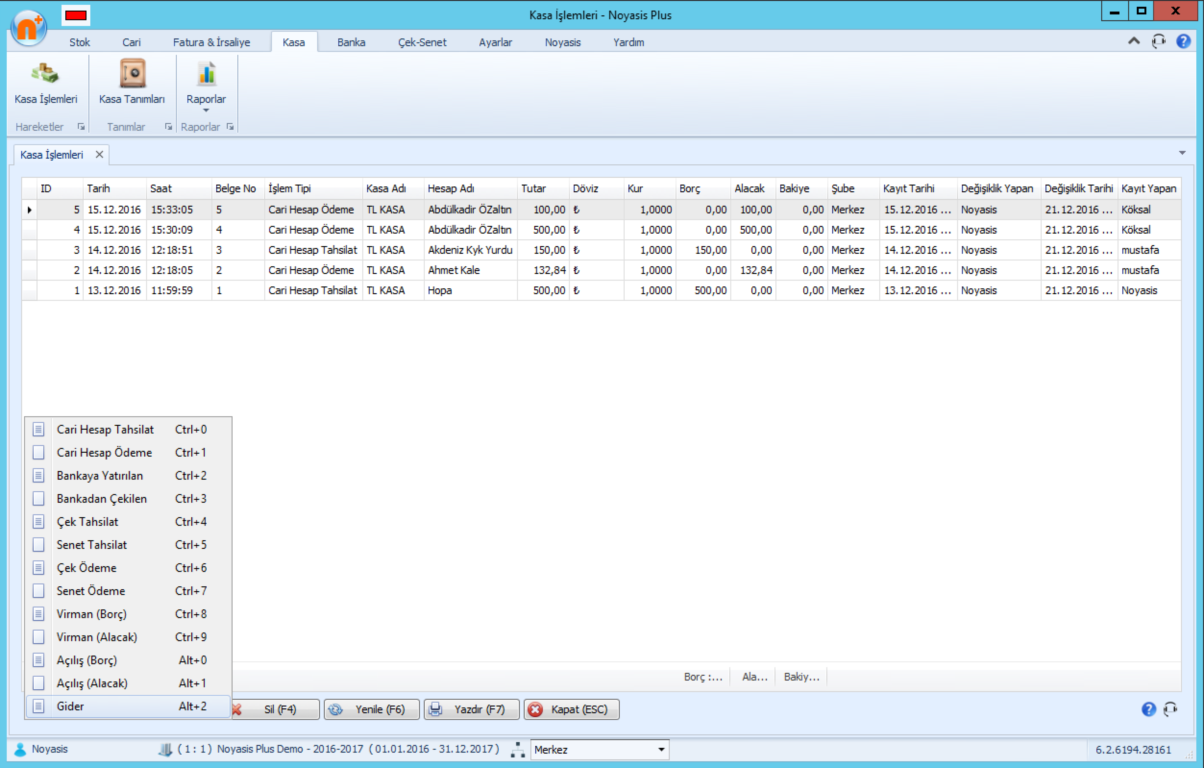
Task: Choose Cari Hesap Tahsilat from the popup menu
Action: (128, 430)
